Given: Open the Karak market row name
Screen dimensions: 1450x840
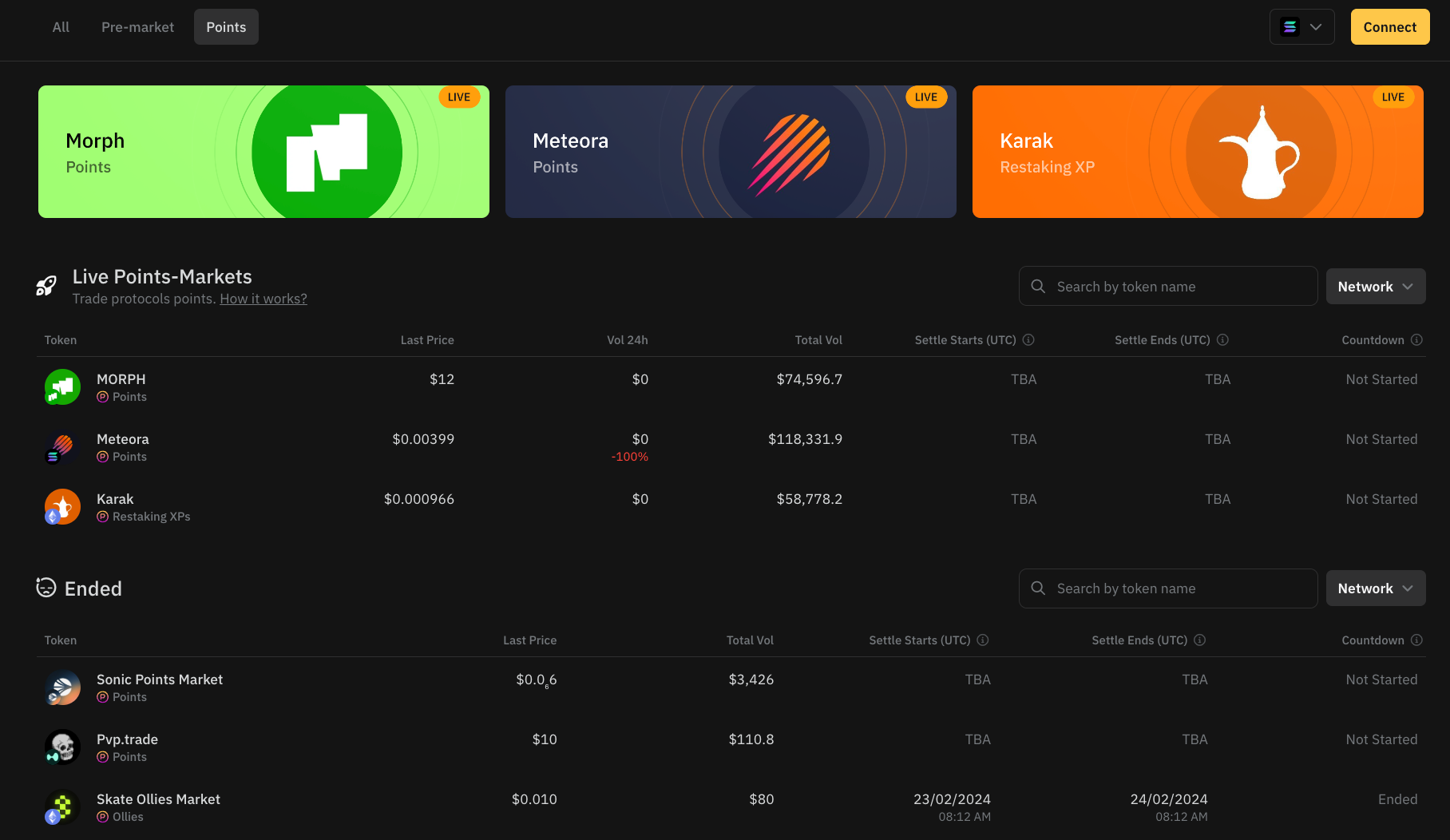Looking at the screenshot, I should [x=115, y=499].
